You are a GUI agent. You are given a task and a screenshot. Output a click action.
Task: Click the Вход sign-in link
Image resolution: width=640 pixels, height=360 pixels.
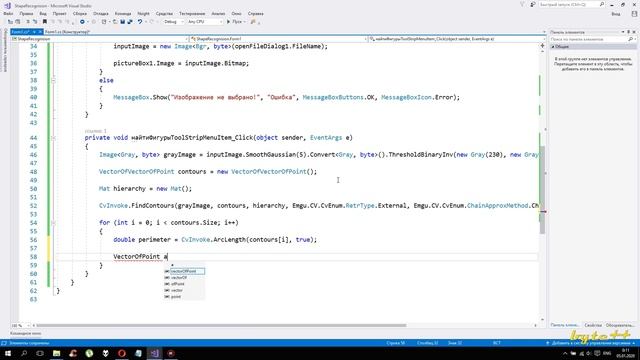coord(616,14)
